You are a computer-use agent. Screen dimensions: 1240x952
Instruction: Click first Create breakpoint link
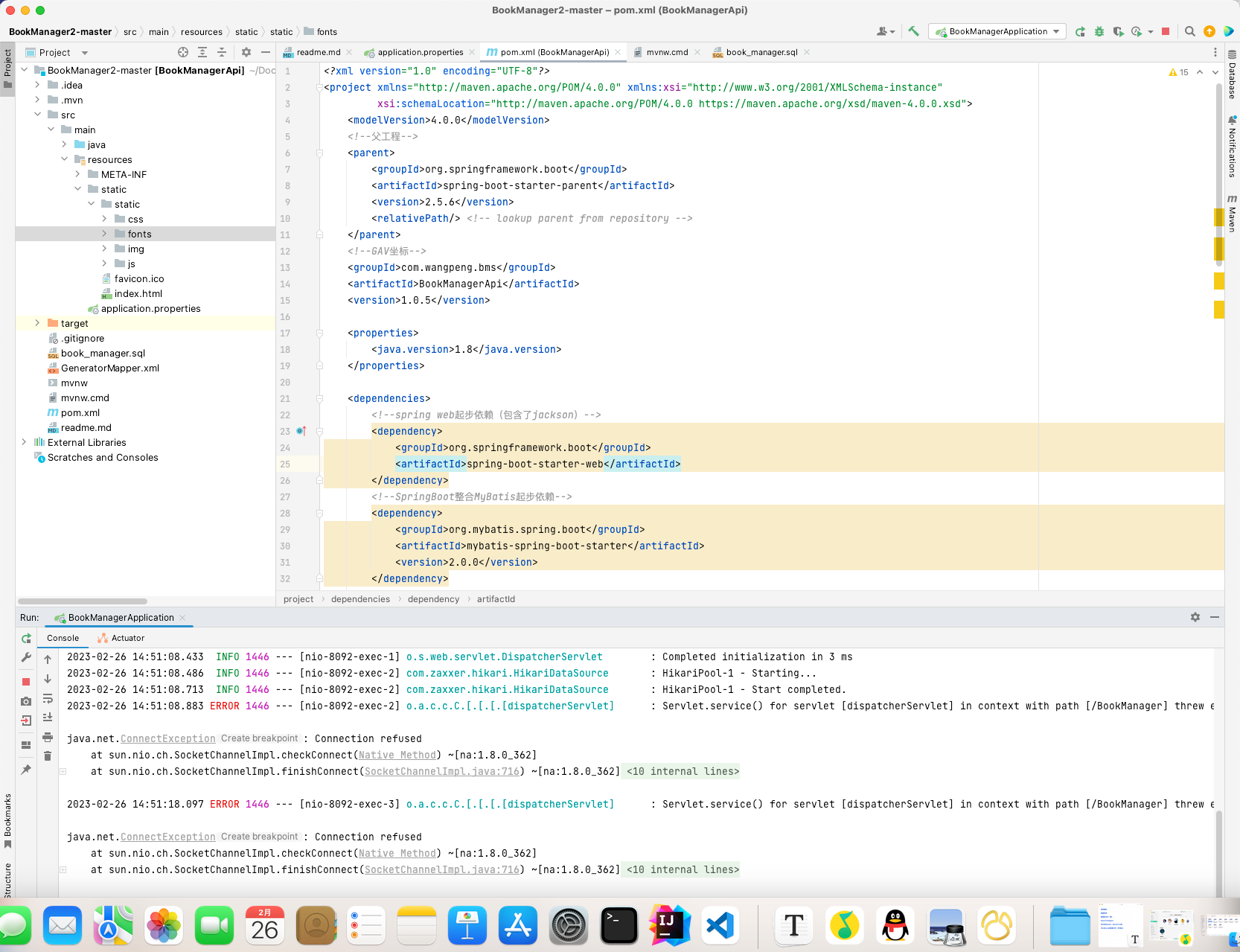[x=259, y=738]
